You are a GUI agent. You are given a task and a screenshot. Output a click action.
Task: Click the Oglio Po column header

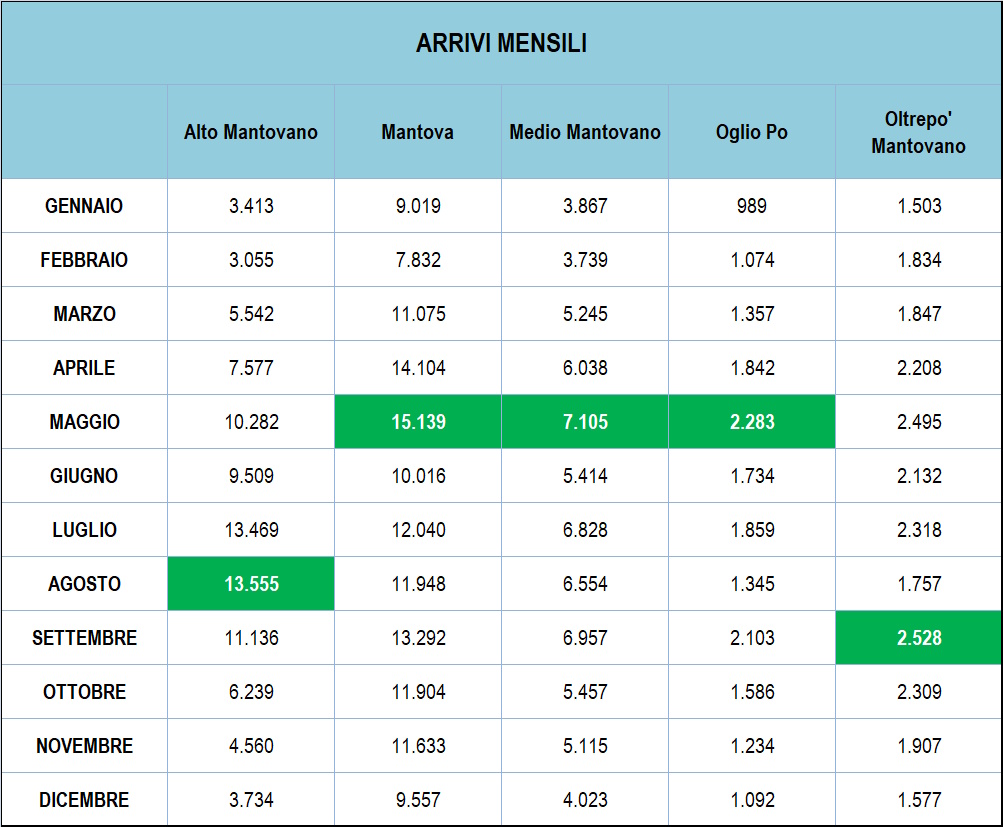tap(751, 132)
